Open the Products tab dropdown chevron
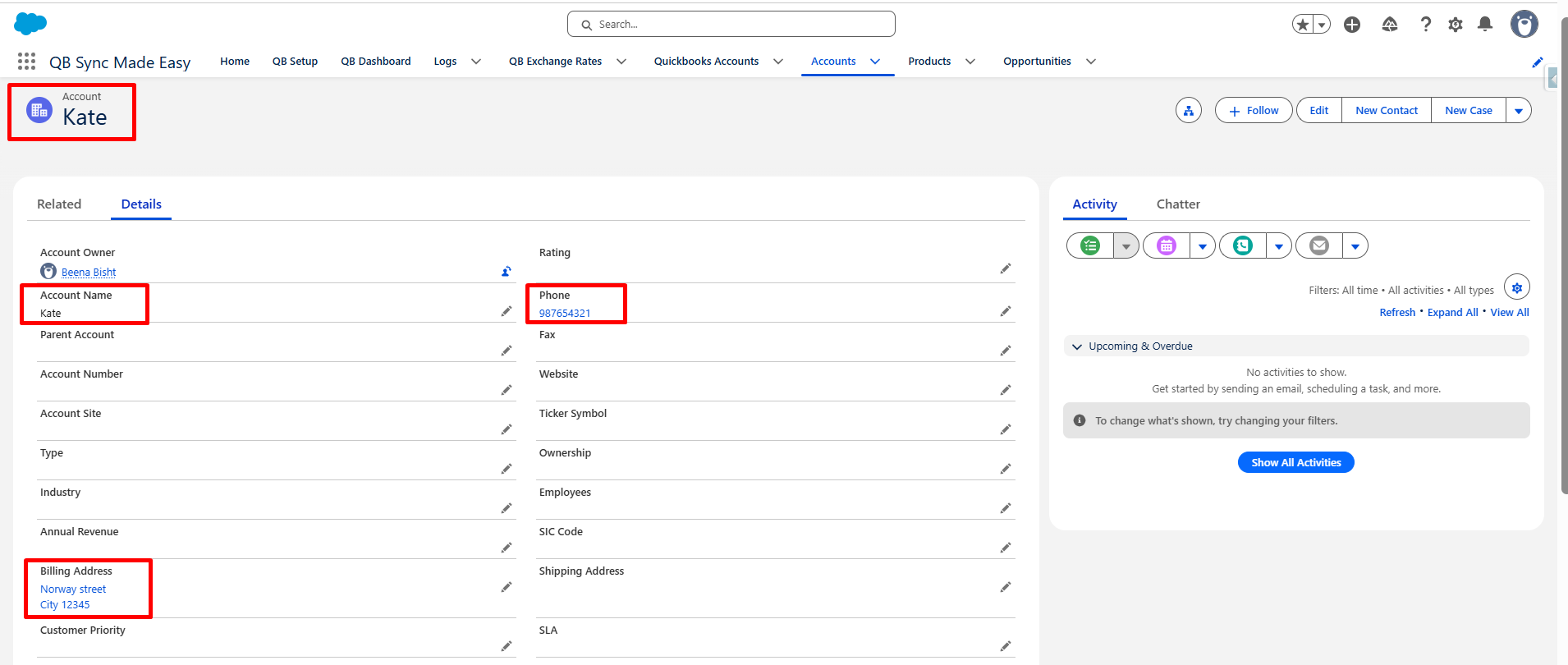The width and height of the screenshot is (1568, 665). [x=970, y=62]
